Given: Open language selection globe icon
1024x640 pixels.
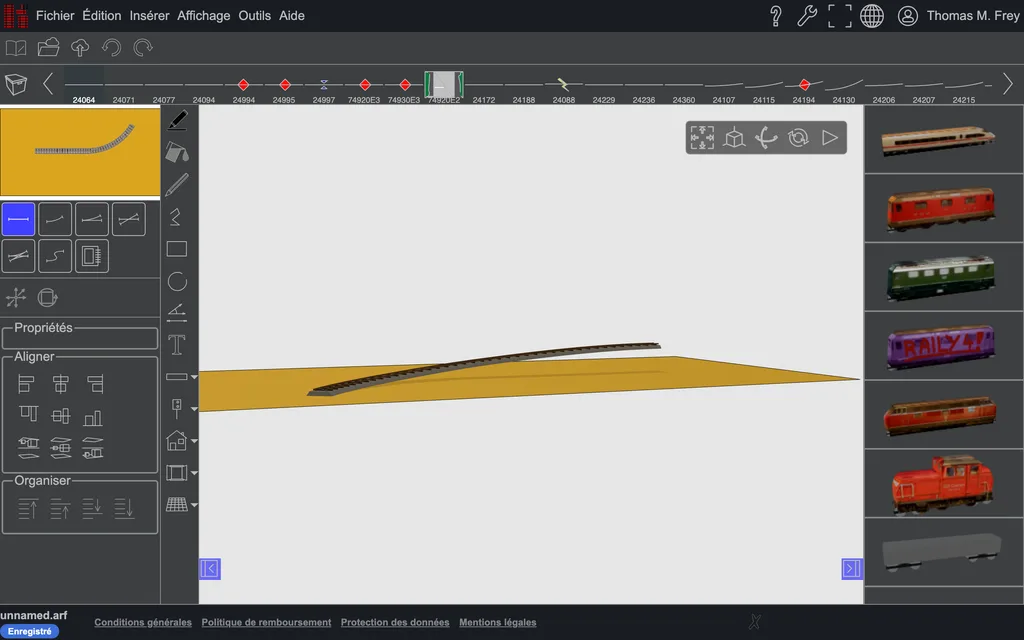Looking at the screenshot, I should click(x=872, y=16).
